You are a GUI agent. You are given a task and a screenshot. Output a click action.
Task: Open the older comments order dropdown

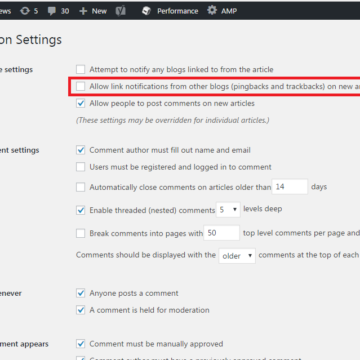click(x=237, y=256)
